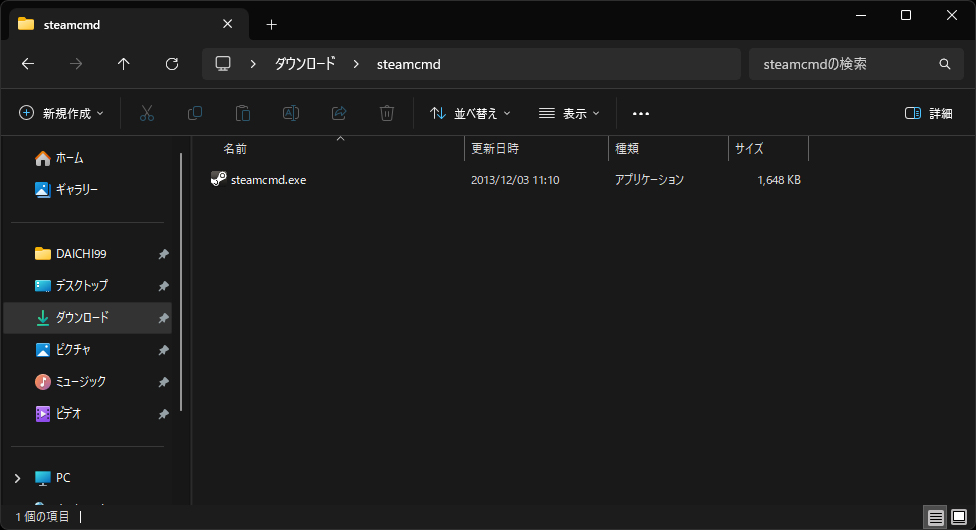Click steamcmd in the address breadcrumb

pos(408,64)
